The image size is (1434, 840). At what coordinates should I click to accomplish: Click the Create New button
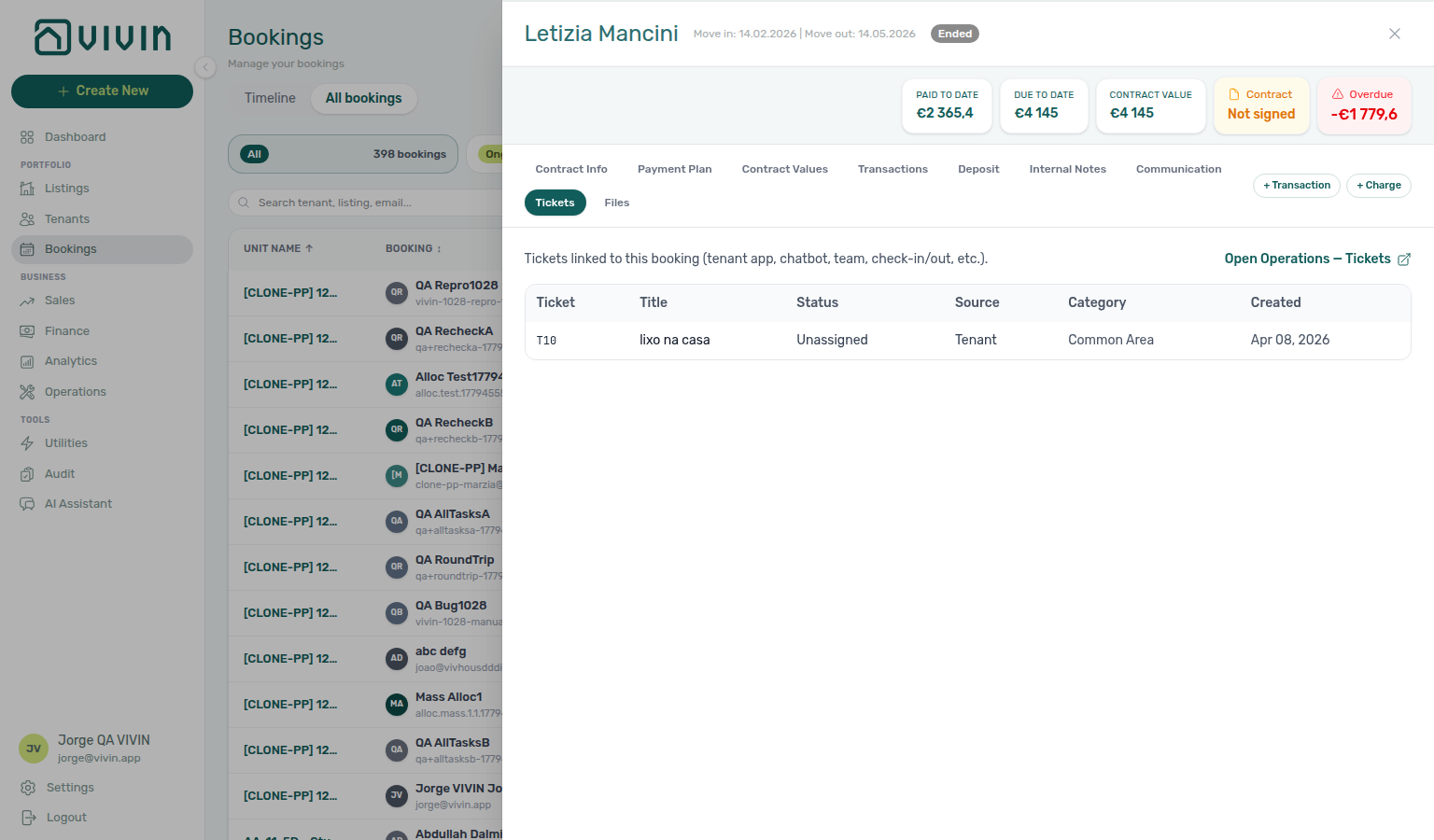pyautogui.click(x=103, y=91)
